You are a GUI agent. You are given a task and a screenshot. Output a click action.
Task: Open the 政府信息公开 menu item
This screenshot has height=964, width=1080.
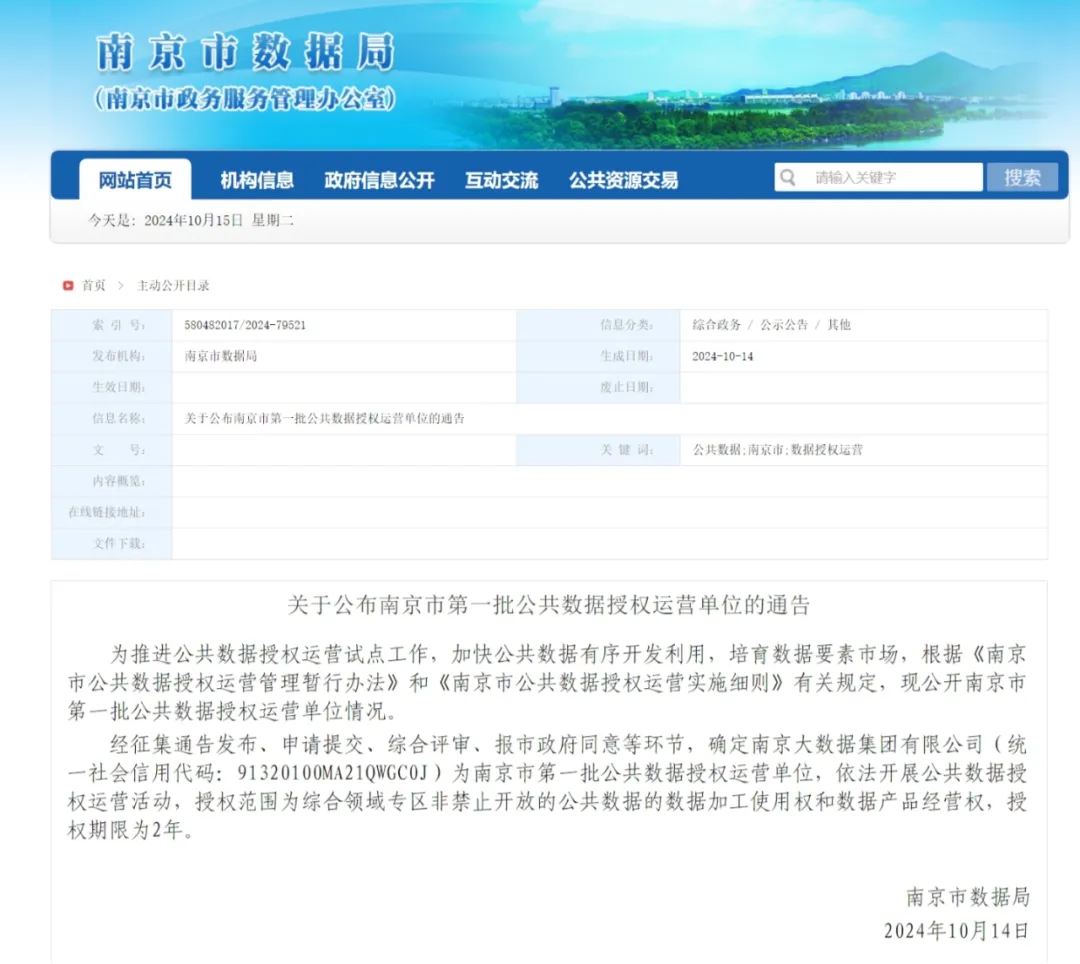point(379,180)
